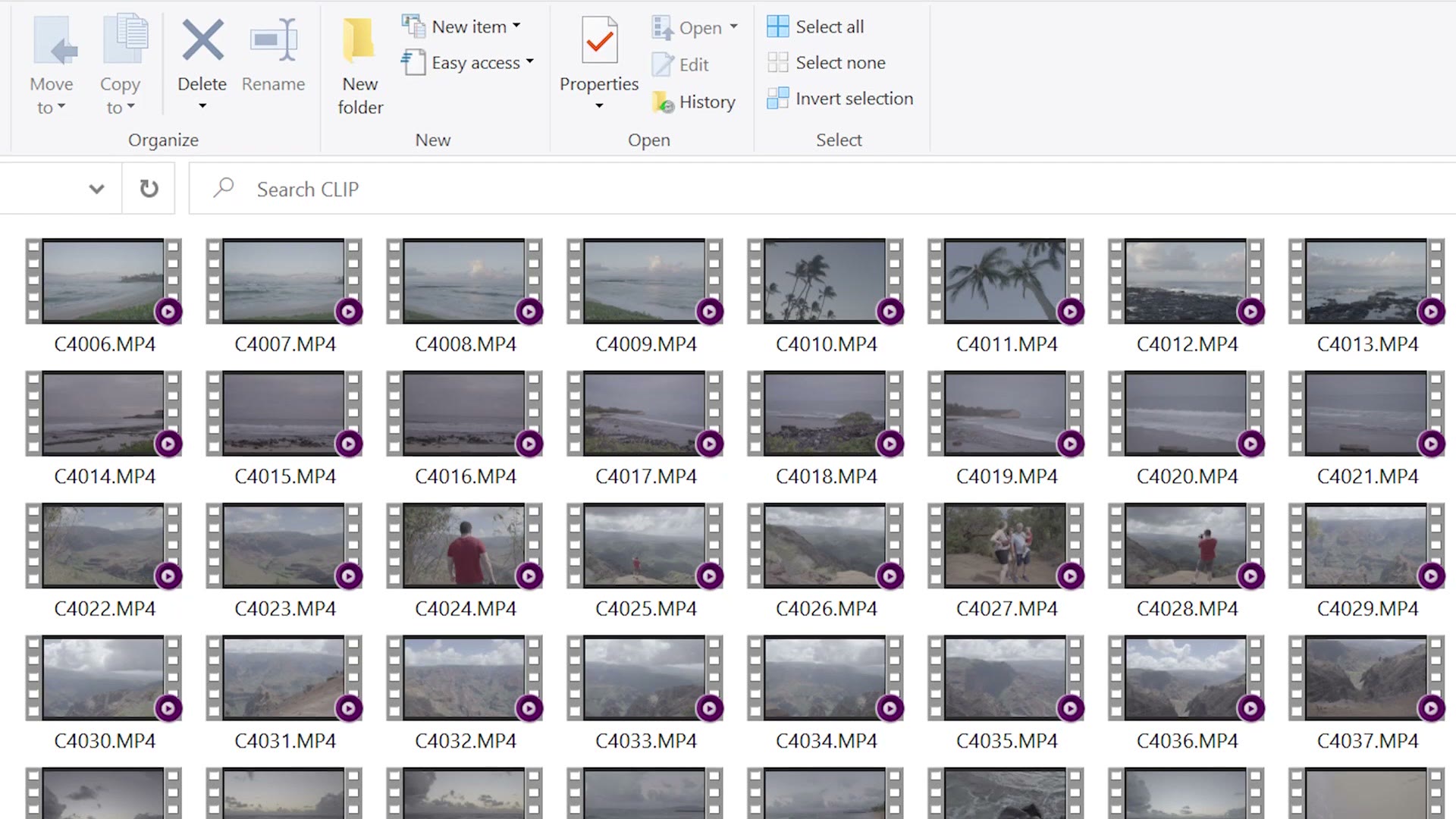Open the Properties icon
1456x819 pixels.
599,39
